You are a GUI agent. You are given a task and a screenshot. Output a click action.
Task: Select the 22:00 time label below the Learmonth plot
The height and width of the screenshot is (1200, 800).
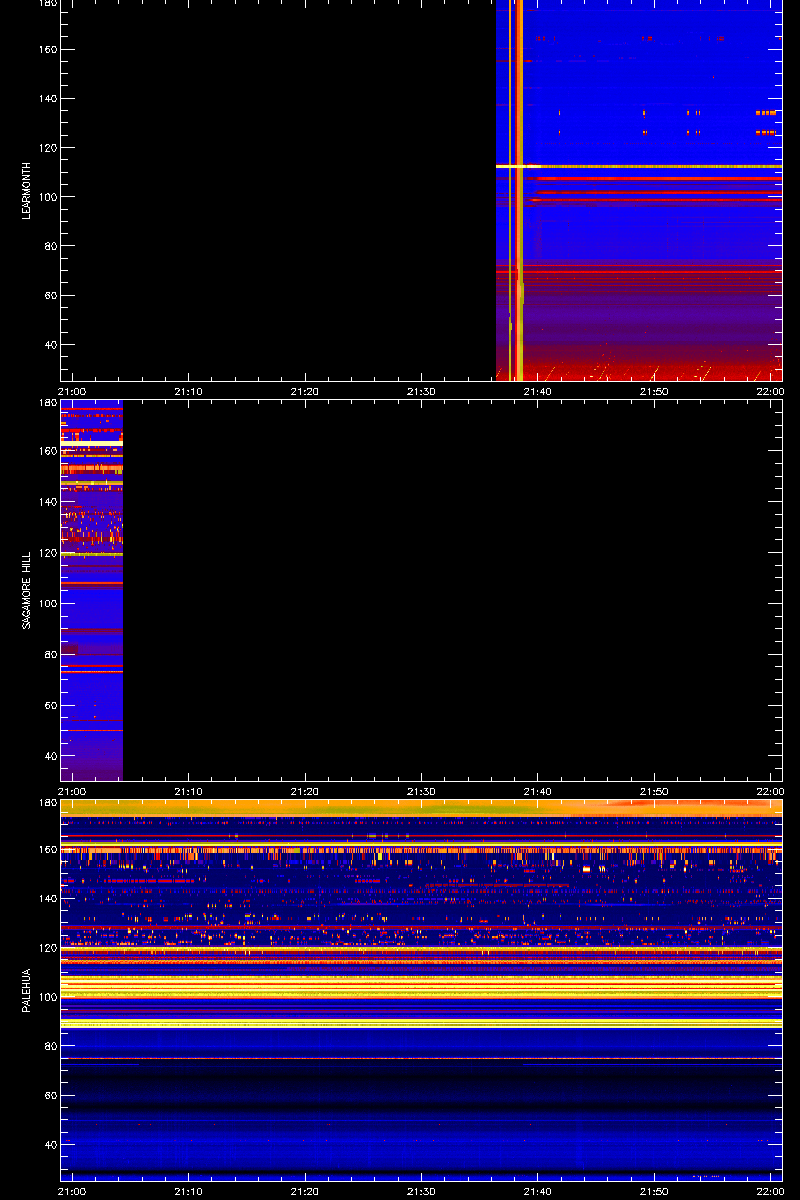pos(770,391)
